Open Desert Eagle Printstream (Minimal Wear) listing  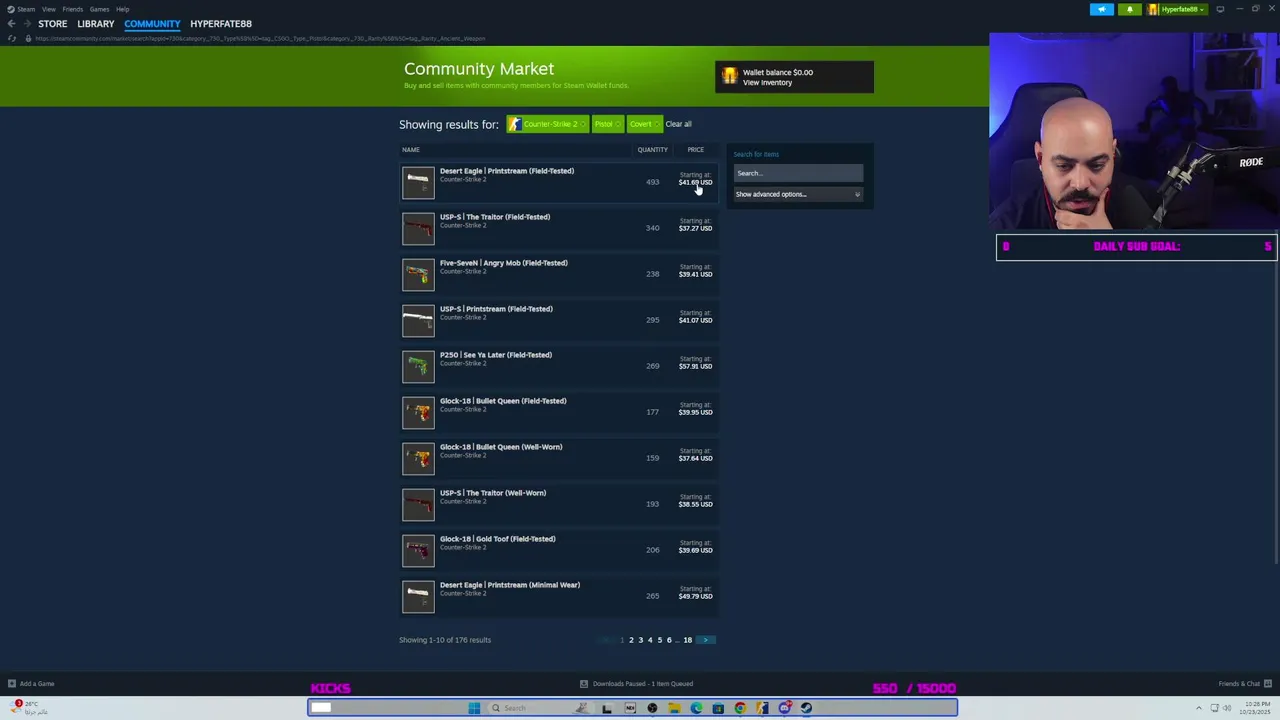point(558,596)
